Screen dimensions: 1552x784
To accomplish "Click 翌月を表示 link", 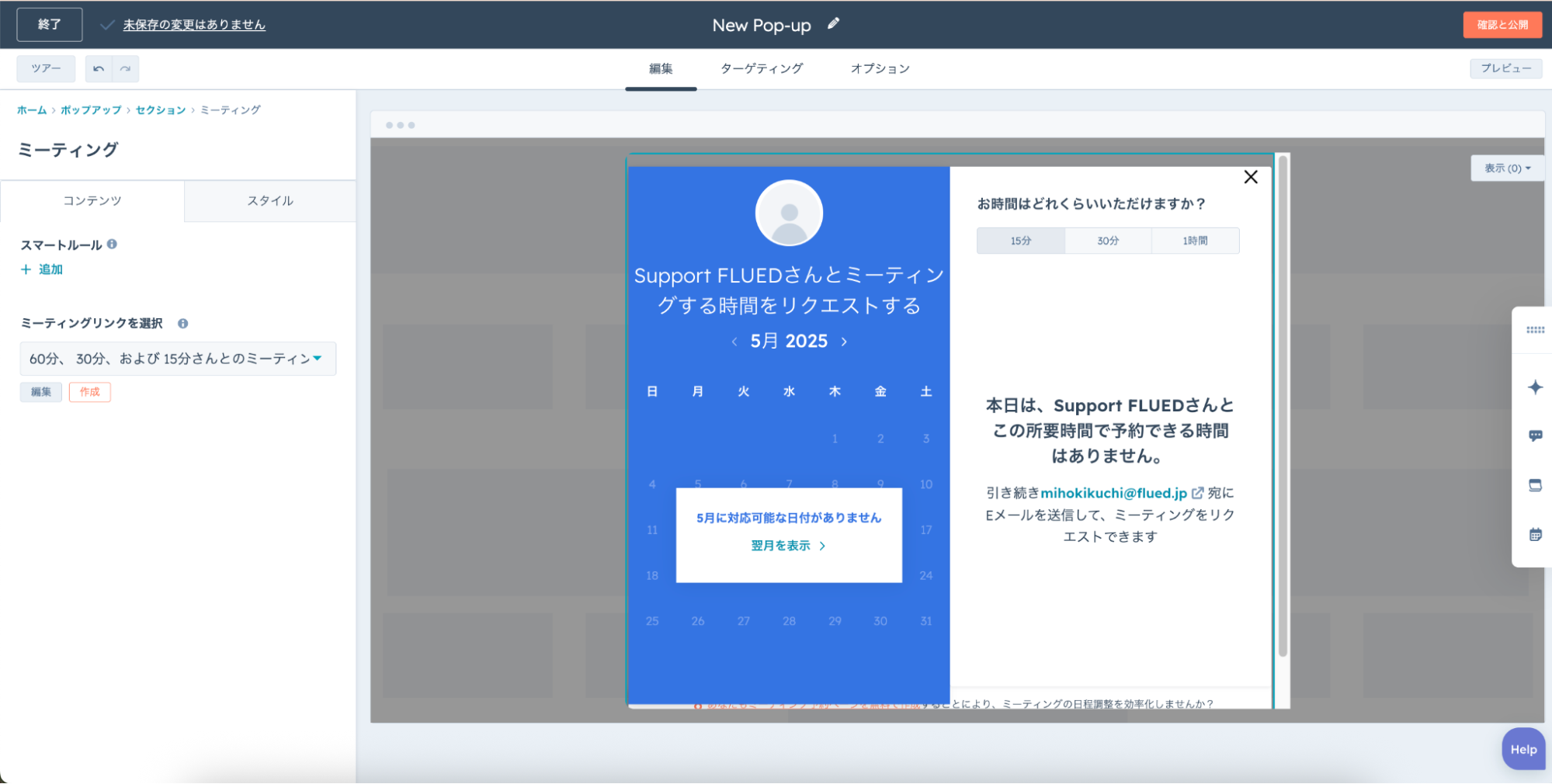I will pos(788,546).
